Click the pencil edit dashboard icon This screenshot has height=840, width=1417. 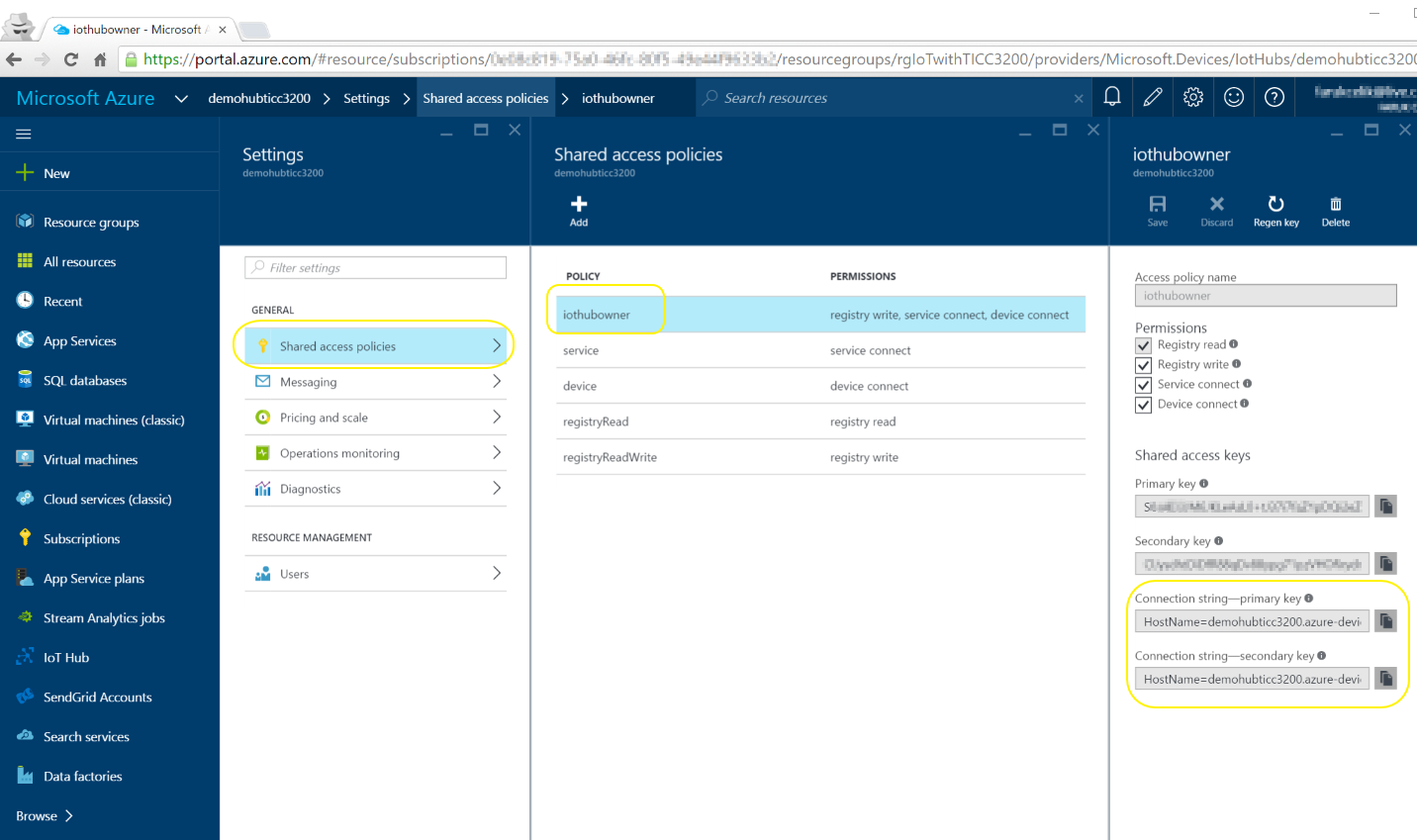coord(1153,97)
